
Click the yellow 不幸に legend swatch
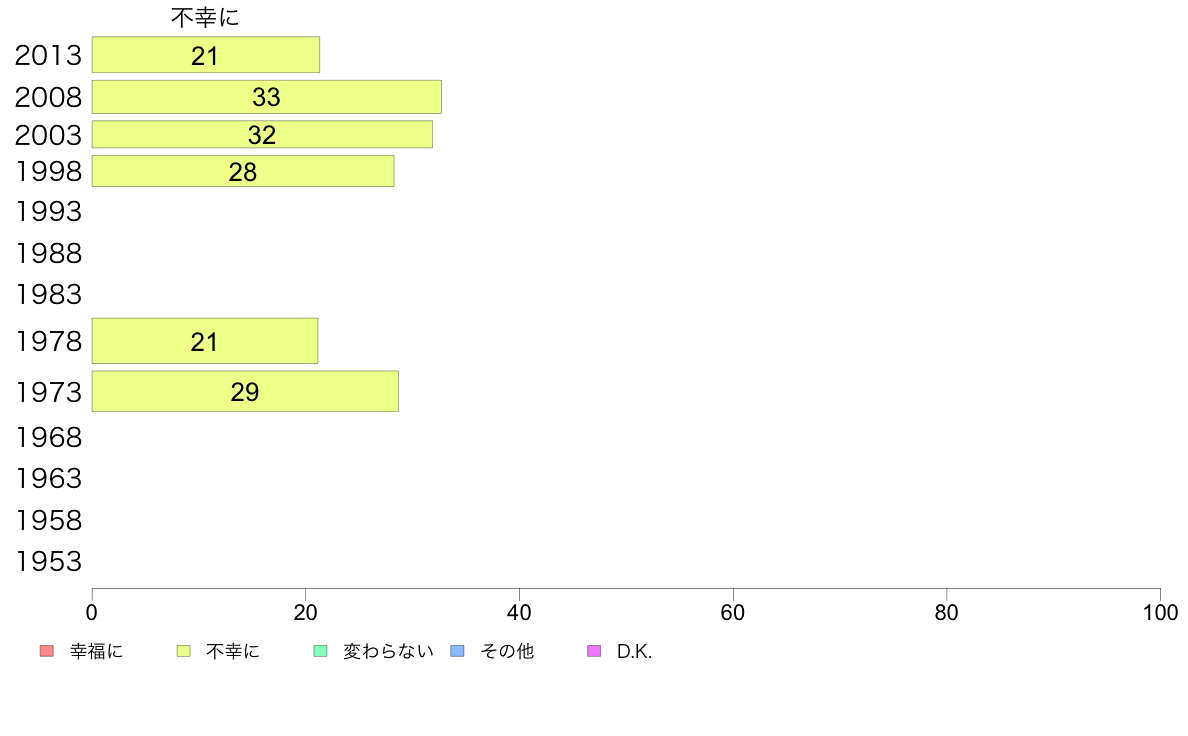(x=183, y=651)
